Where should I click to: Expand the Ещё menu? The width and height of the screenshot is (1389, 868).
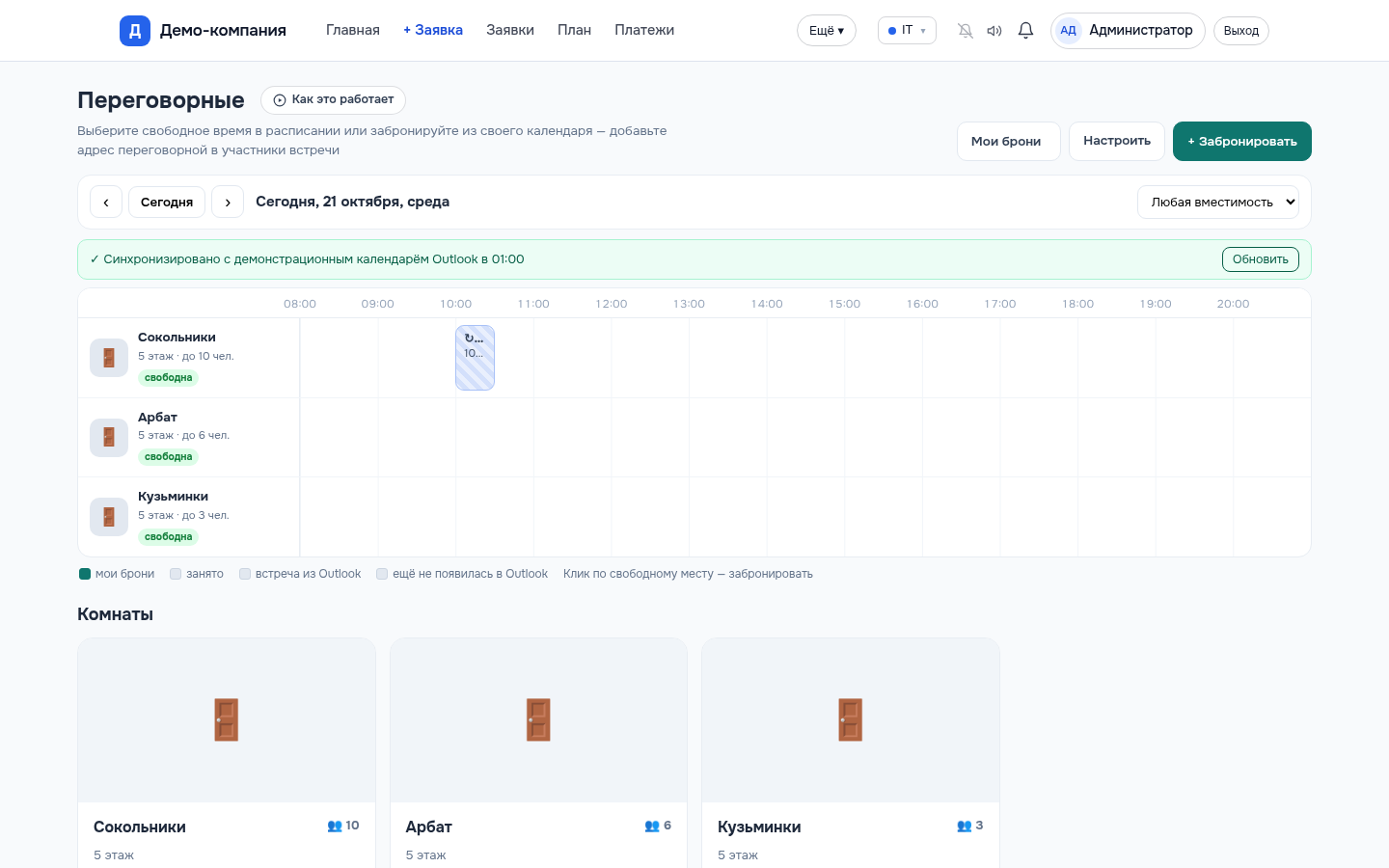coord(827,31)
